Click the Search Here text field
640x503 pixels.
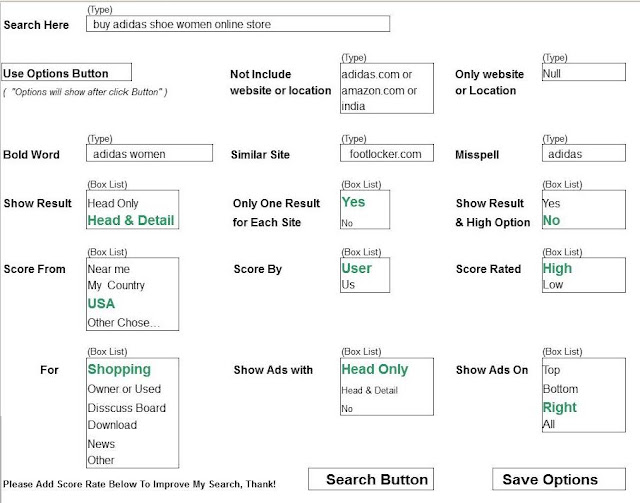coord(238,24)
